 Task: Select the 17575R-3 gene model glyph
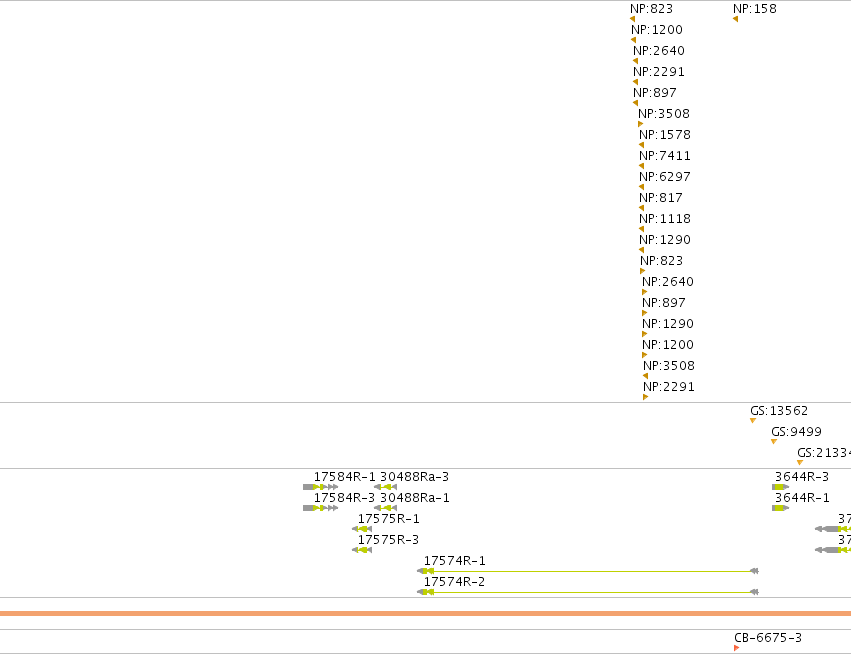[x=362, y=550]
